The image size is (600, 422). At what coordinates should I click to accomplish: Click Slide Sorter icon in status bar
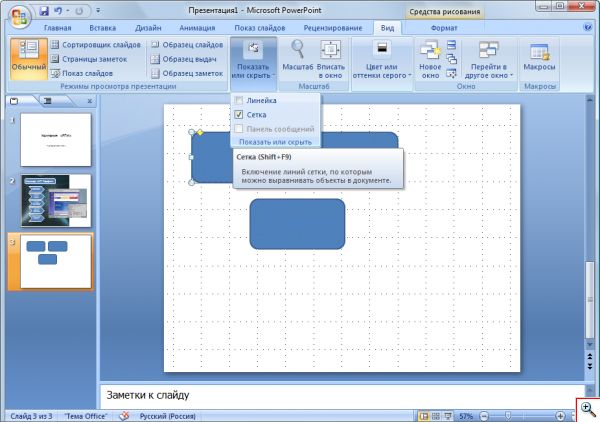435,416
